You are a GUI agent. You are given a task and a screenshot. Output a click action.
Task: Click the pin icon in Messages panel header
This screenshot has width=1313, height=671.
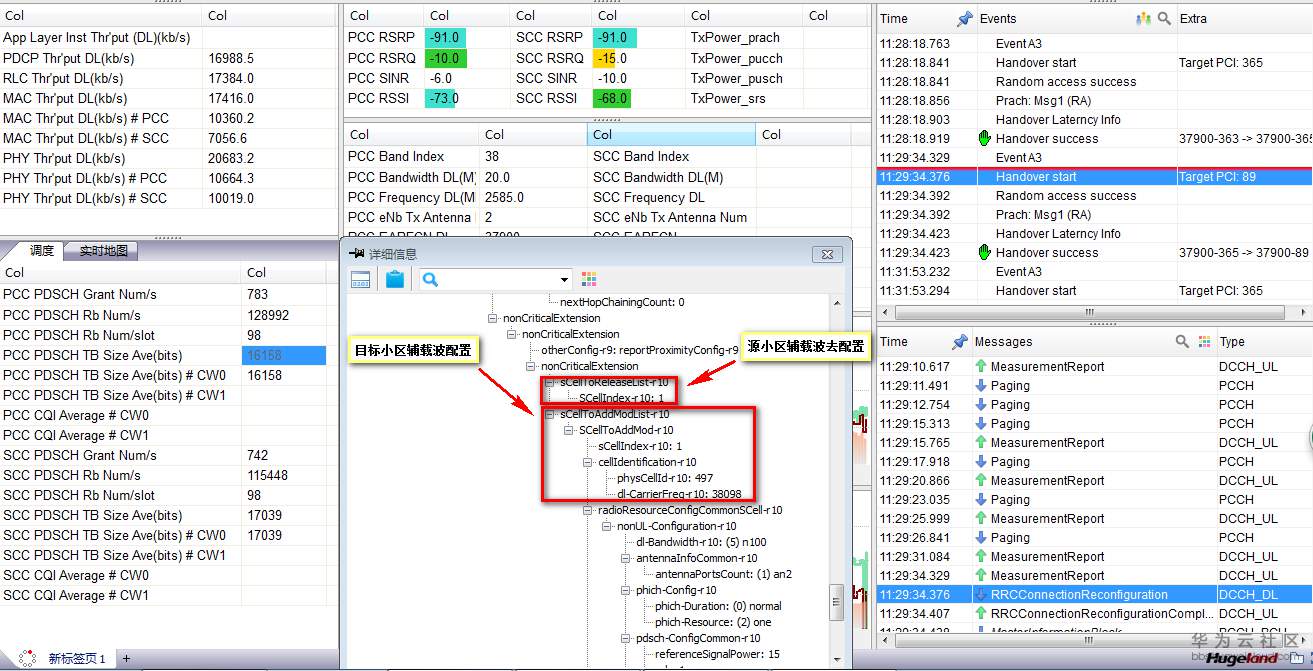pyautogui.click(x=961, y=341)
